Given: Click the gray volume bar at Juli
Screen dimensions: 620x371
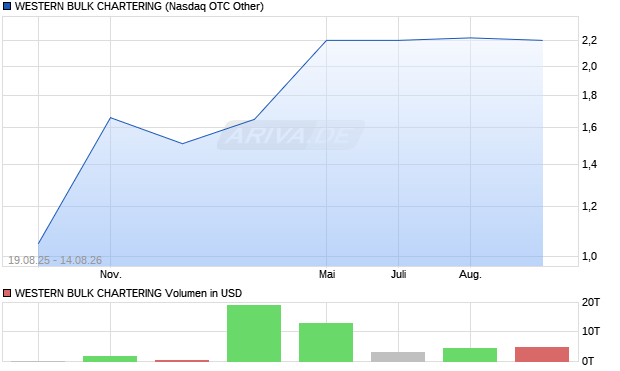Looking at the screenshot, I should [398, 357].
